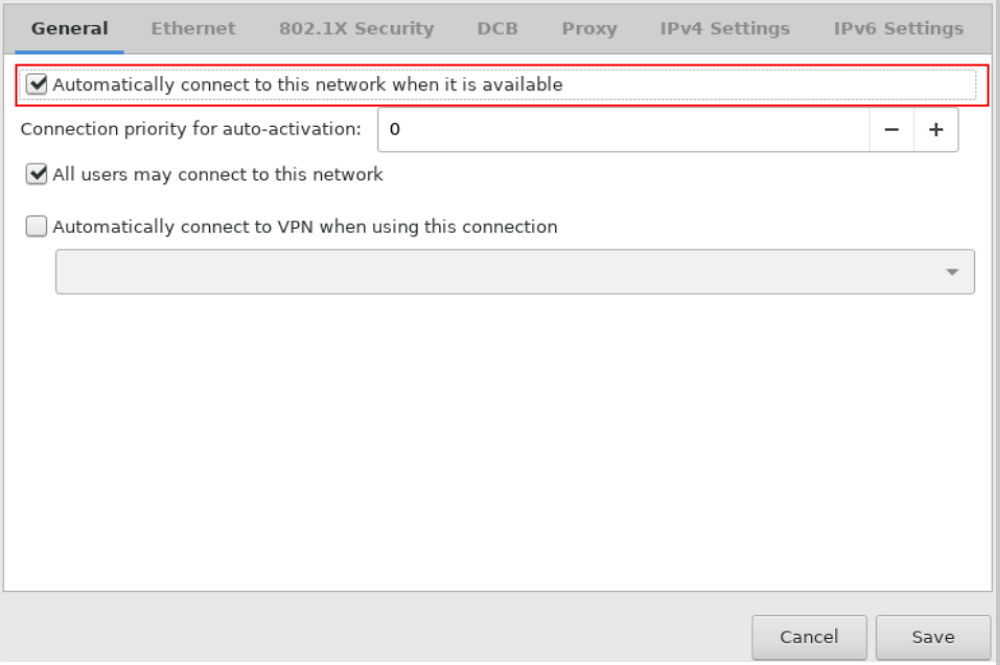This screenshot has width=1000, height=665.
Task: Click the 'Connection priority for auto-activation' label
Action: (x=190, y=129)
